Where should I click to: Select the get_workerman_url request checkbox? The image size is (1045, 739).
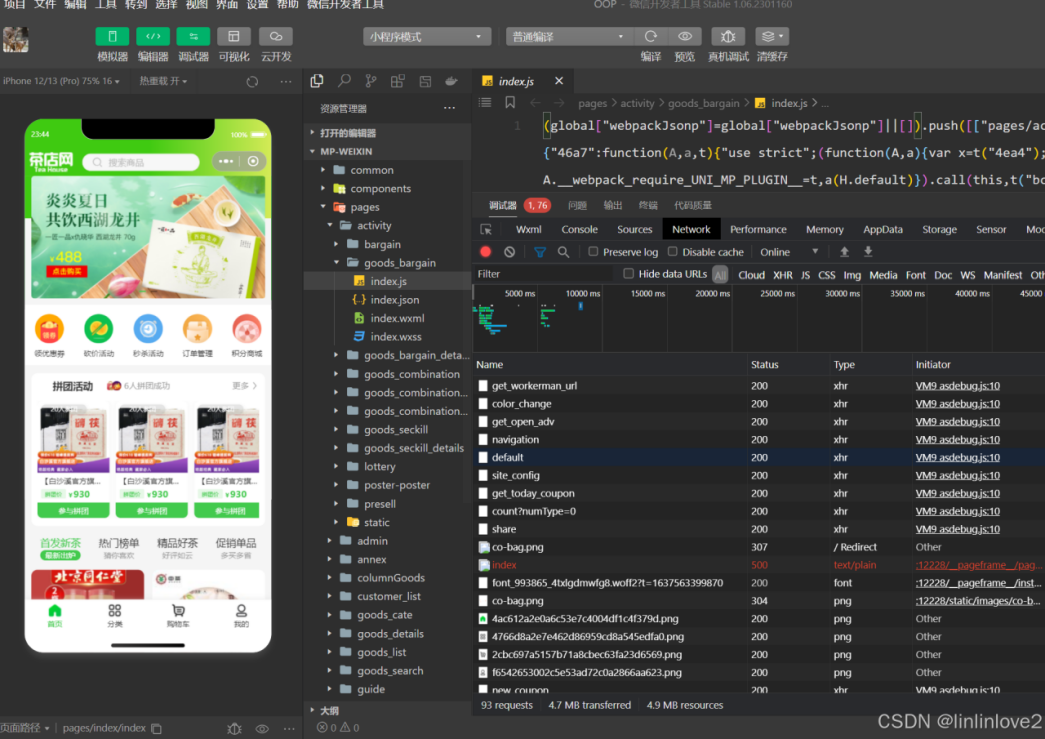coord(483,386)
